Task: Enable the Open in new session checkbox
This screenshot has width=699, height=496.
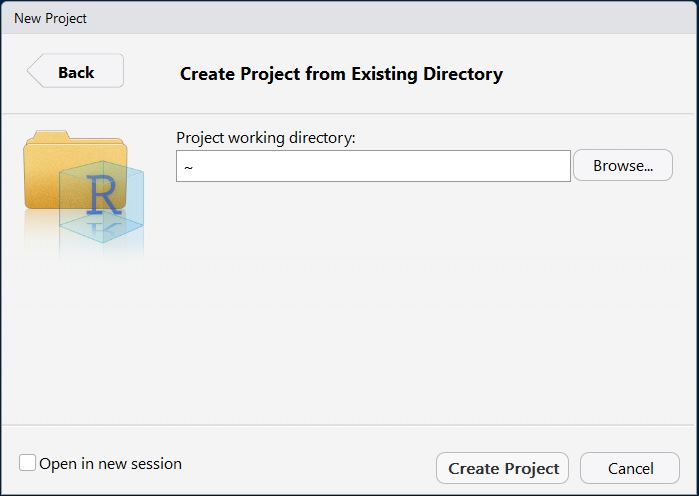Action: tap(28, 463)
